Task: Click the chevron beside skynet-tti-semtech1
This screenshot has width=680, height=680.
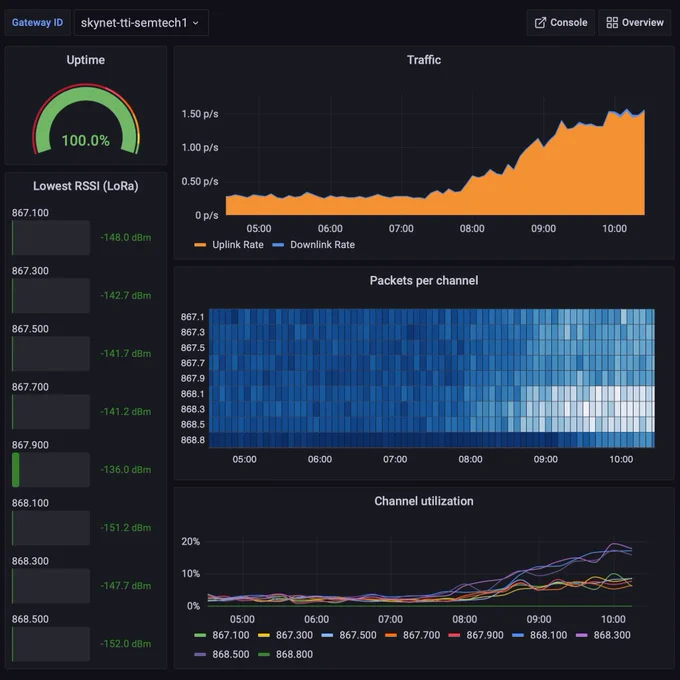Action: click(196, 23)
